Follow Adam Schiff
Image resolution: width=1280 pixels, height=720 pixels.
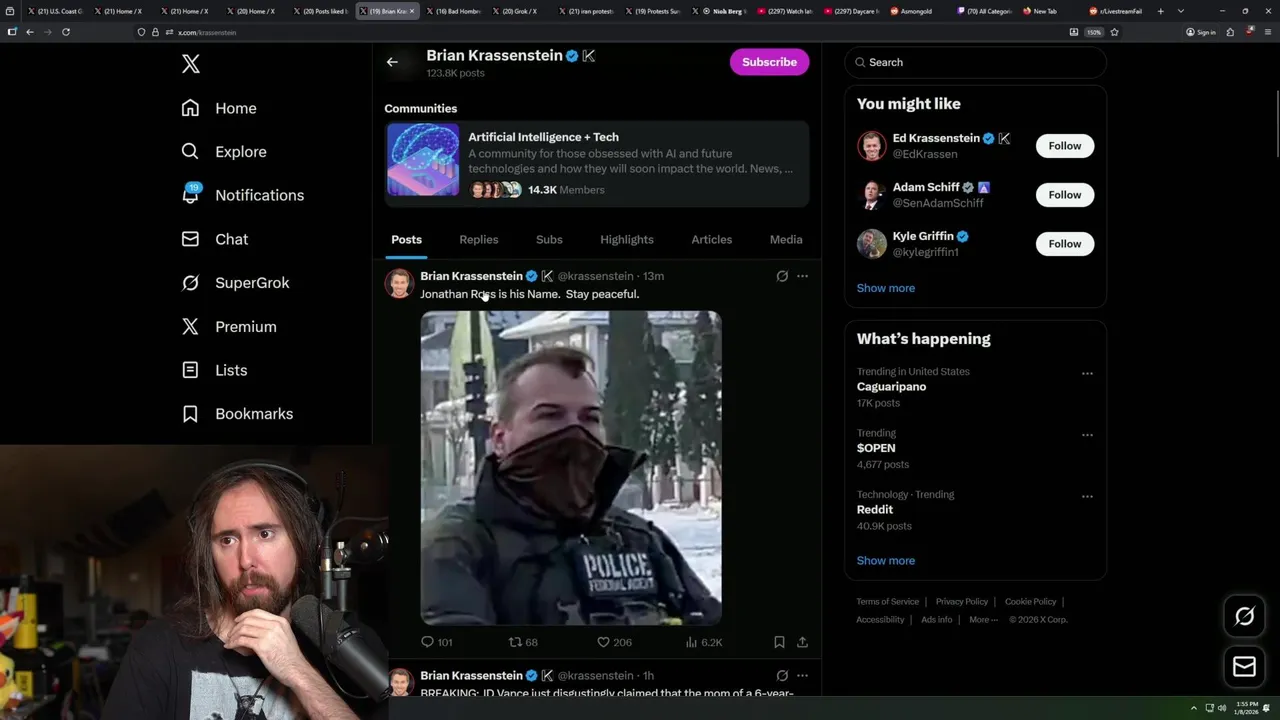pyautogui.click(x=1065, y=195)
